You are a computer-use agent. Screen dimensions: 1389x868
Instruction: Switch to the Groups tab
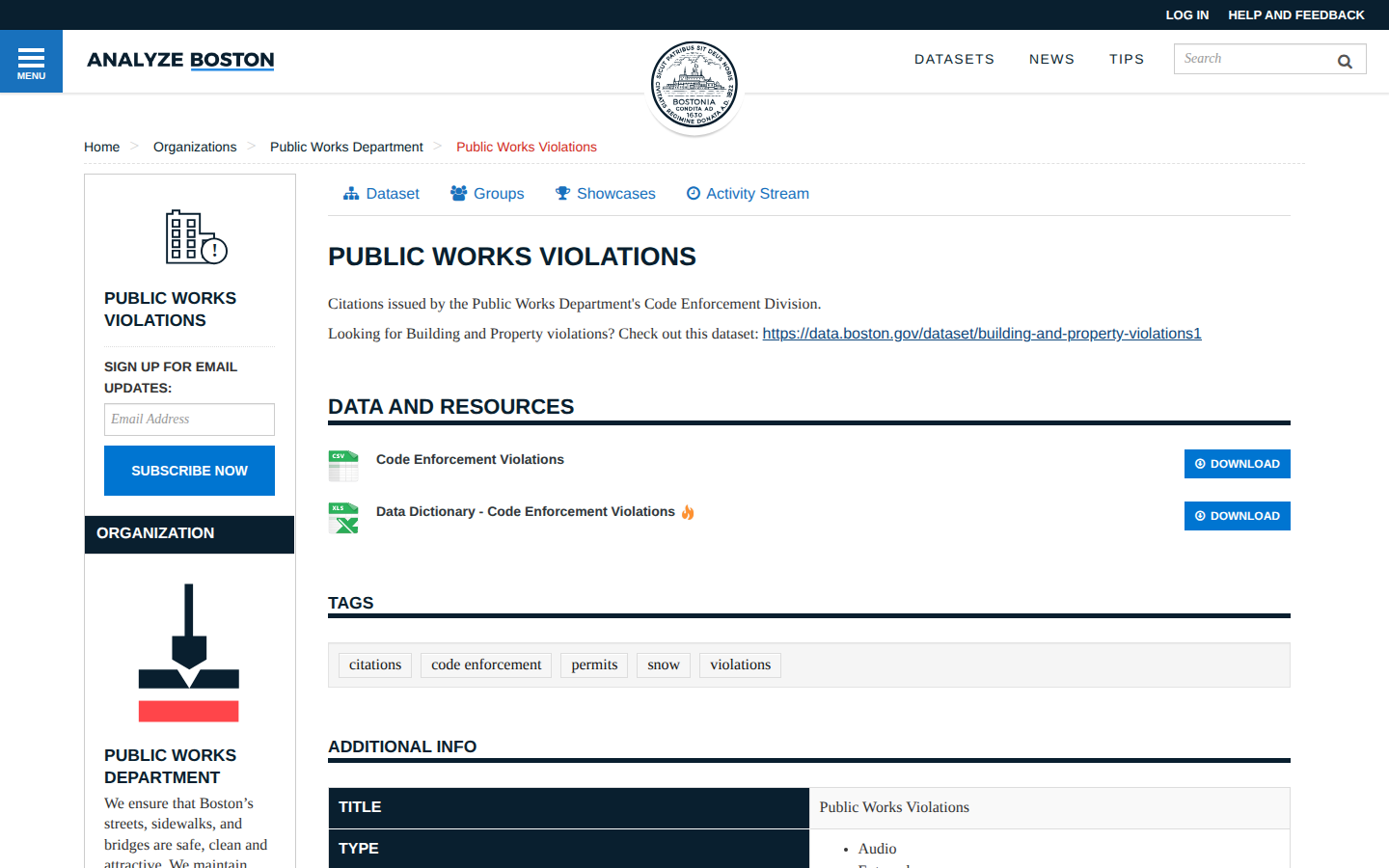click(487, 194)
